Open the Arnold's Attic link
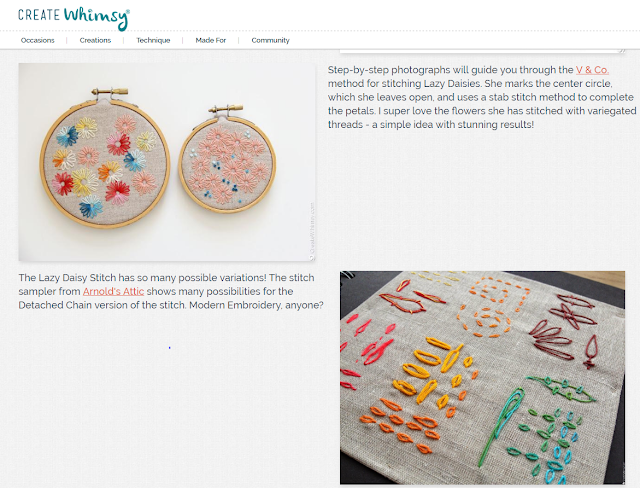 [x=113, y=291]
